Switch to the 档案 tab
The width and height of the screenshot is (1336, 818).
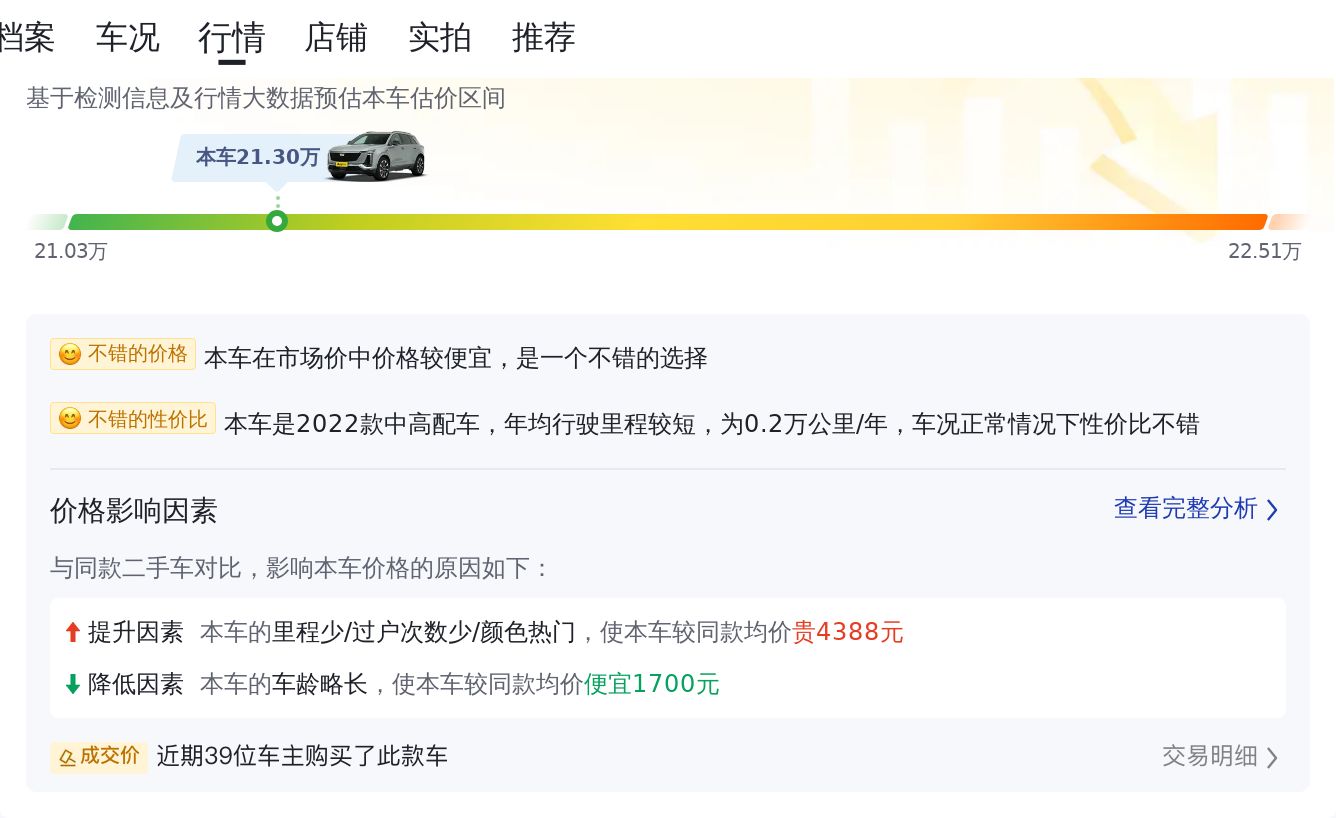(26, 38)
